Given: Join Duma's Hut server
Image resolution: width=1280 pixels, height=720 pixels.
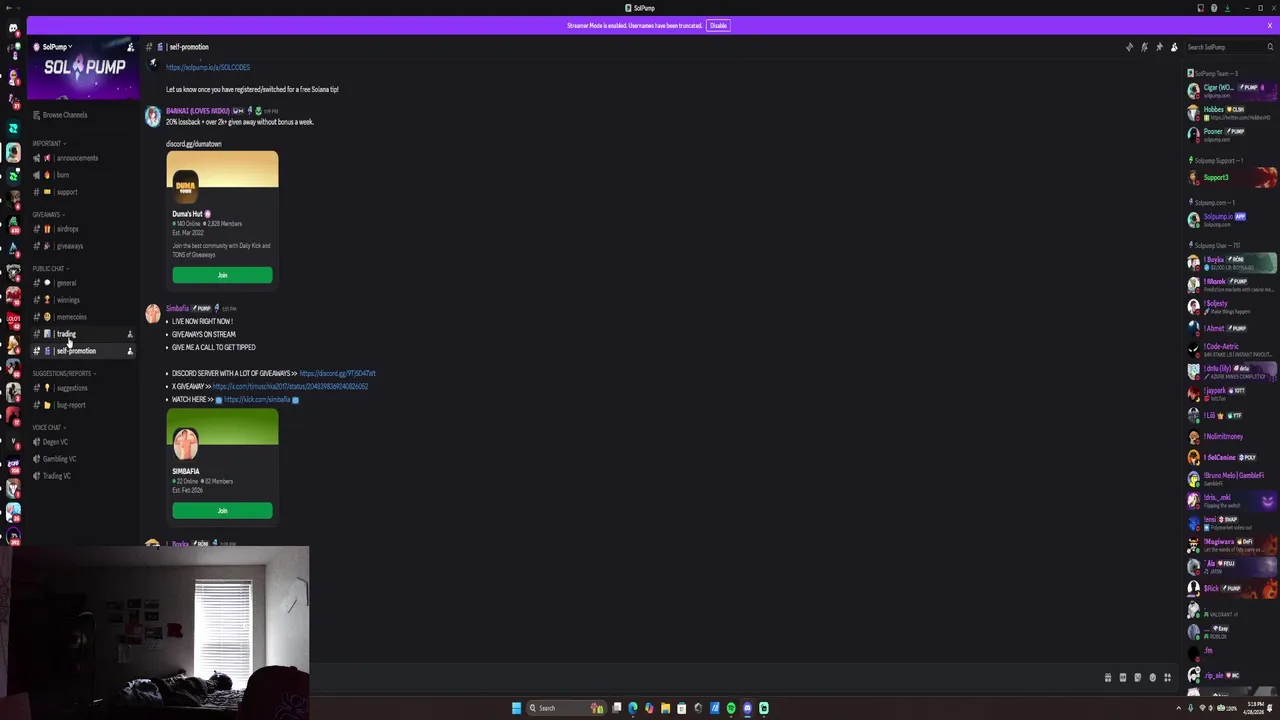Looking at the screenshot, I should (222, 275).
